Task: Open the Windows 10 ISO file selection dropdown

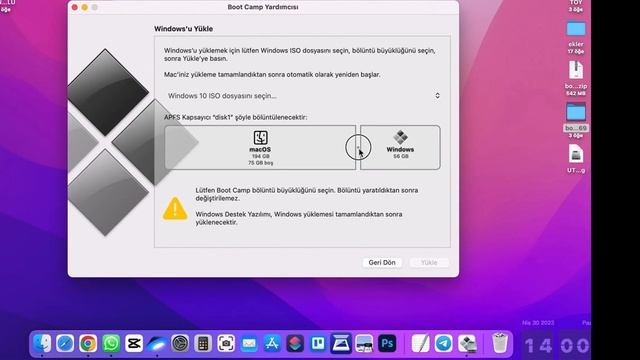Action: [x=303, y=96]
